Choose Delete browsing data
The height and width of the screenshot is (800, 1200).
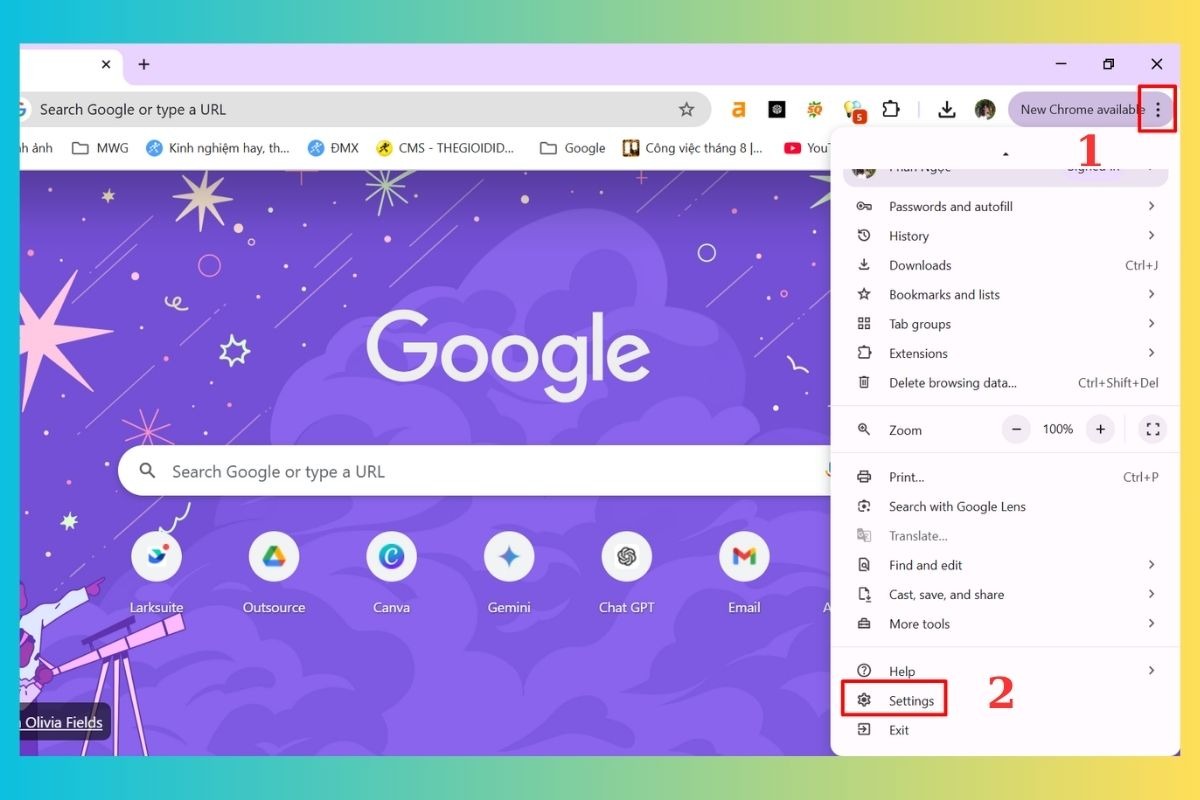(x=1005, y=383)
